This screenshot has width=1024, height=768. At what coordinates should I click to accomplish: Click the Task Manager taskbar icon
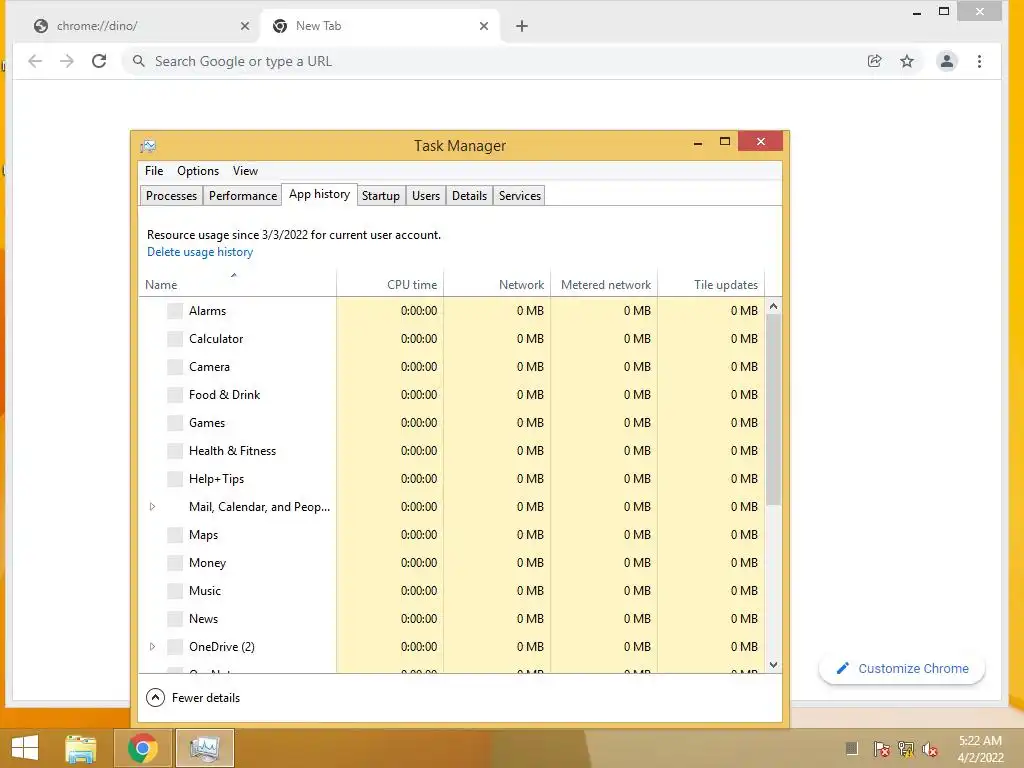[x=204, y=748]
